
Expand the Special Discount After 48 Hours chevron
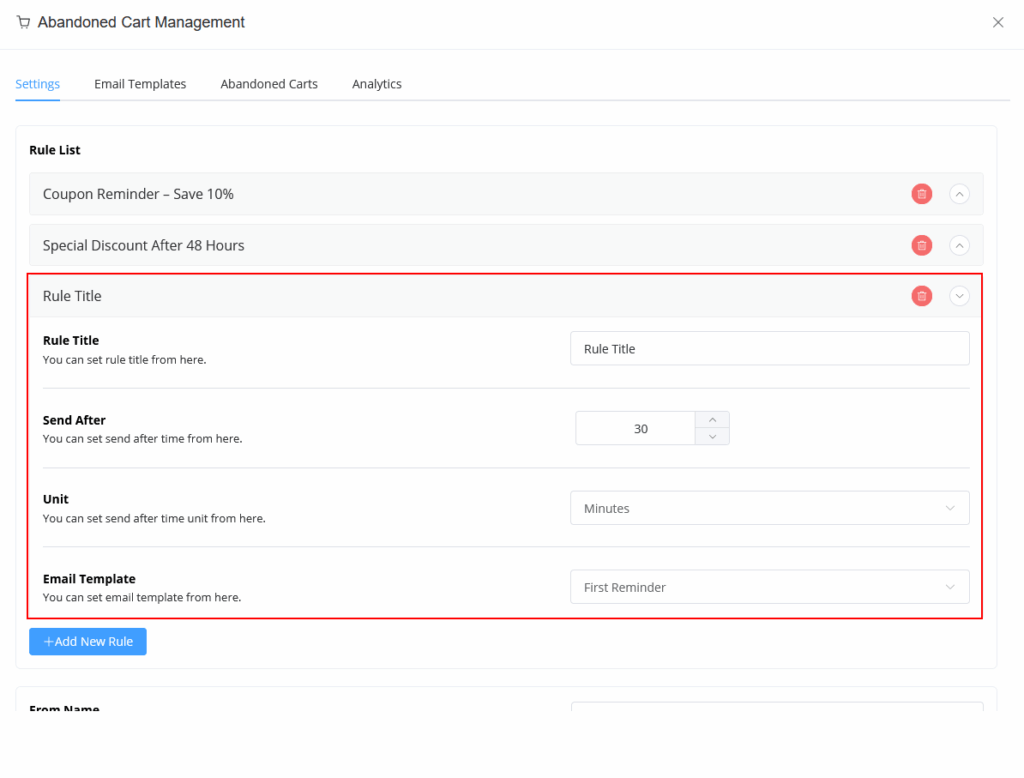(x=959, y=245)
